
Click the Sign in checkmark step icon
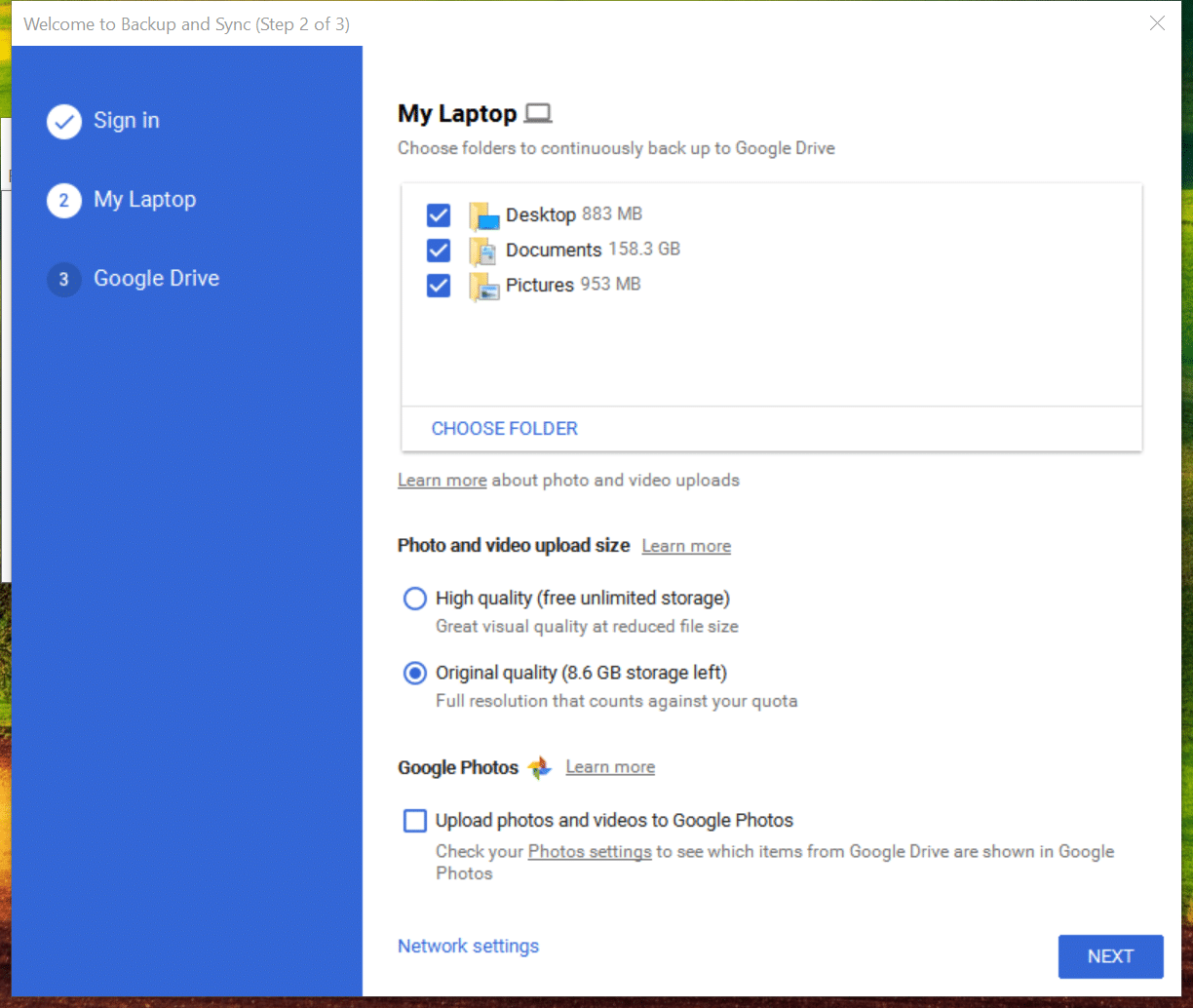click(64, 122)
